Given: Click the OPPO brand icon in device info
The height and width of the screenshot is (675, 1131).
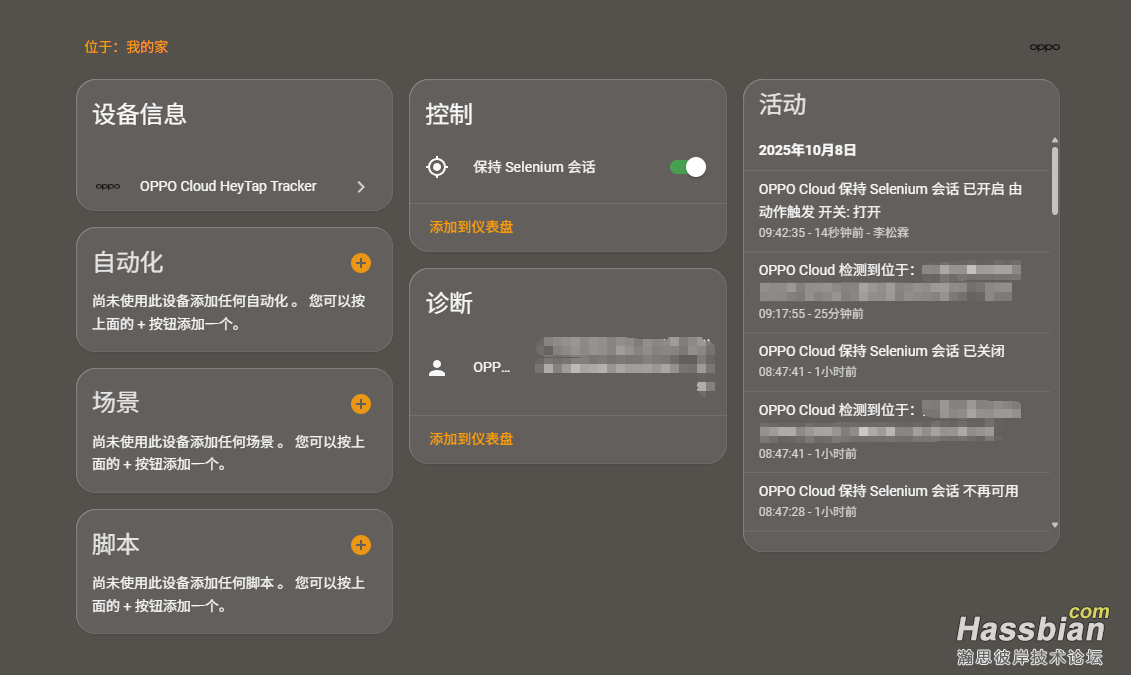Looking at the screenshot, I should pyautogui.click(x=108, y=186).
